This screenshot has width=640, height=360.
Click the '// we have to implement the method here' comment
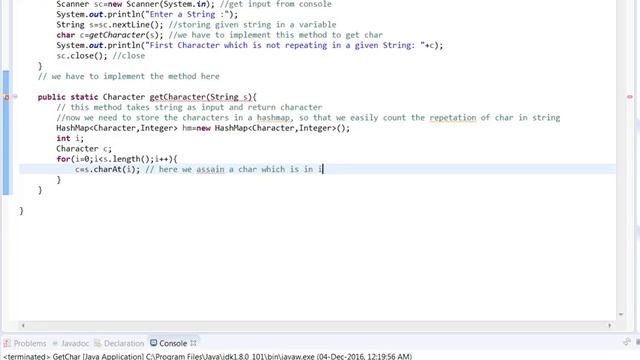point(129,76)
